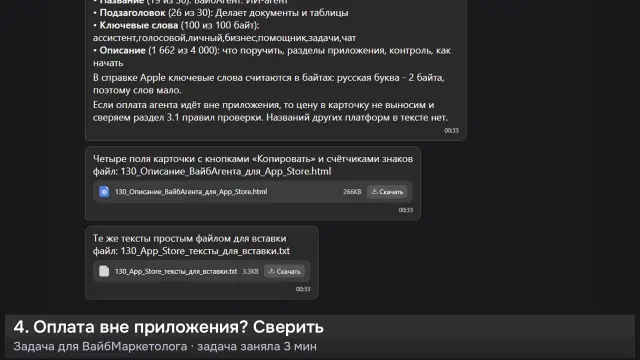The width and height of the screenshot is (640, 360).
Task: Download the 130_Описание_ВайбАгента html file
Action: coord(387,192)
